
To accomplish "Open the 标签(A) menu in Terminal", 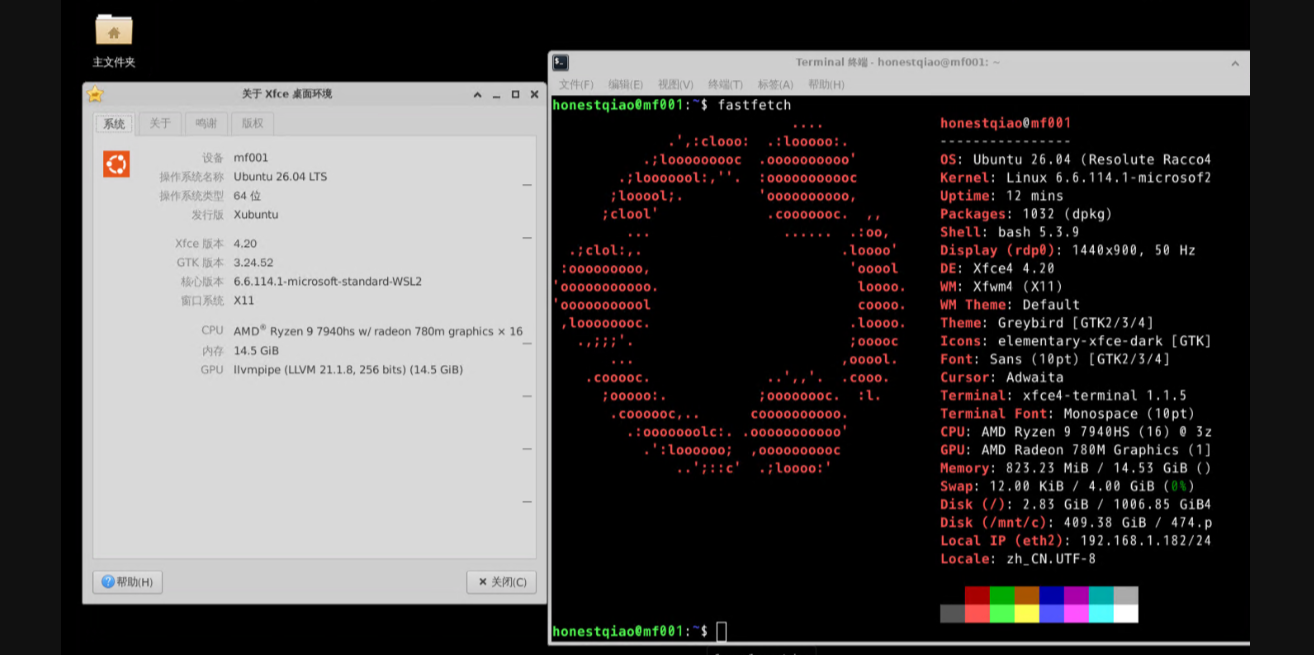I will click(x=775, y=85).
